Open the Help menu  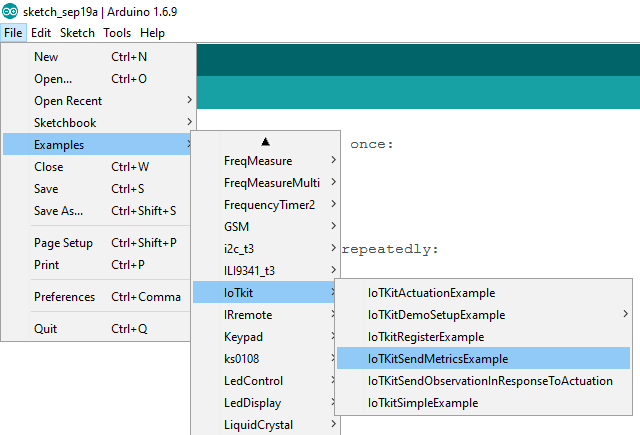pos(152,33)
